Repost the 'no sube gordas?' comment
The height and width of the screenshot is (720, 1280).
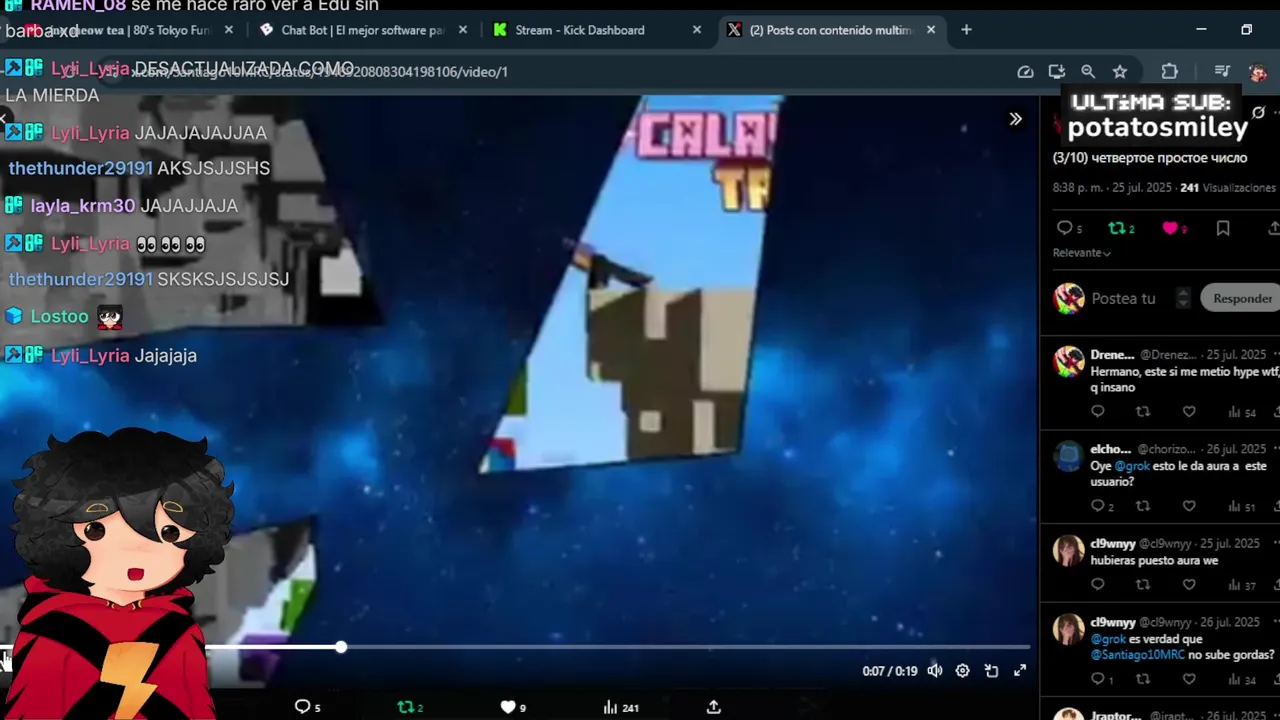(1143, 679)
